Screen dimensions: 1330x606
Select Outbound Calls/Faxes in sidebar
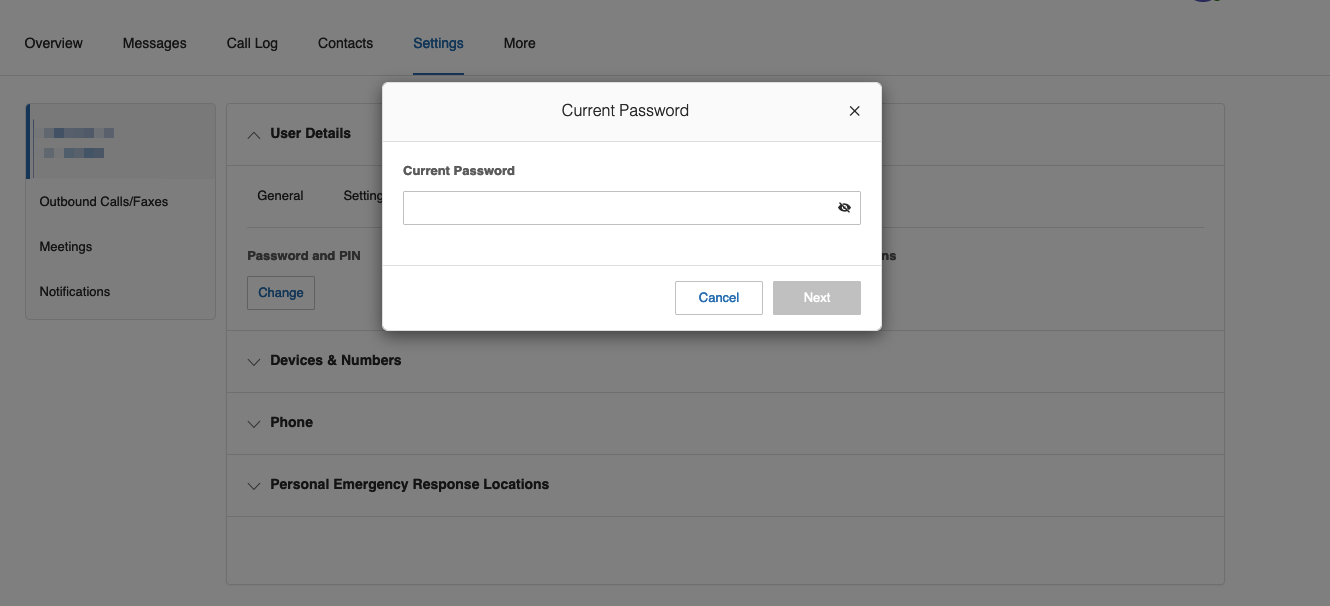(x=104, y=202)
